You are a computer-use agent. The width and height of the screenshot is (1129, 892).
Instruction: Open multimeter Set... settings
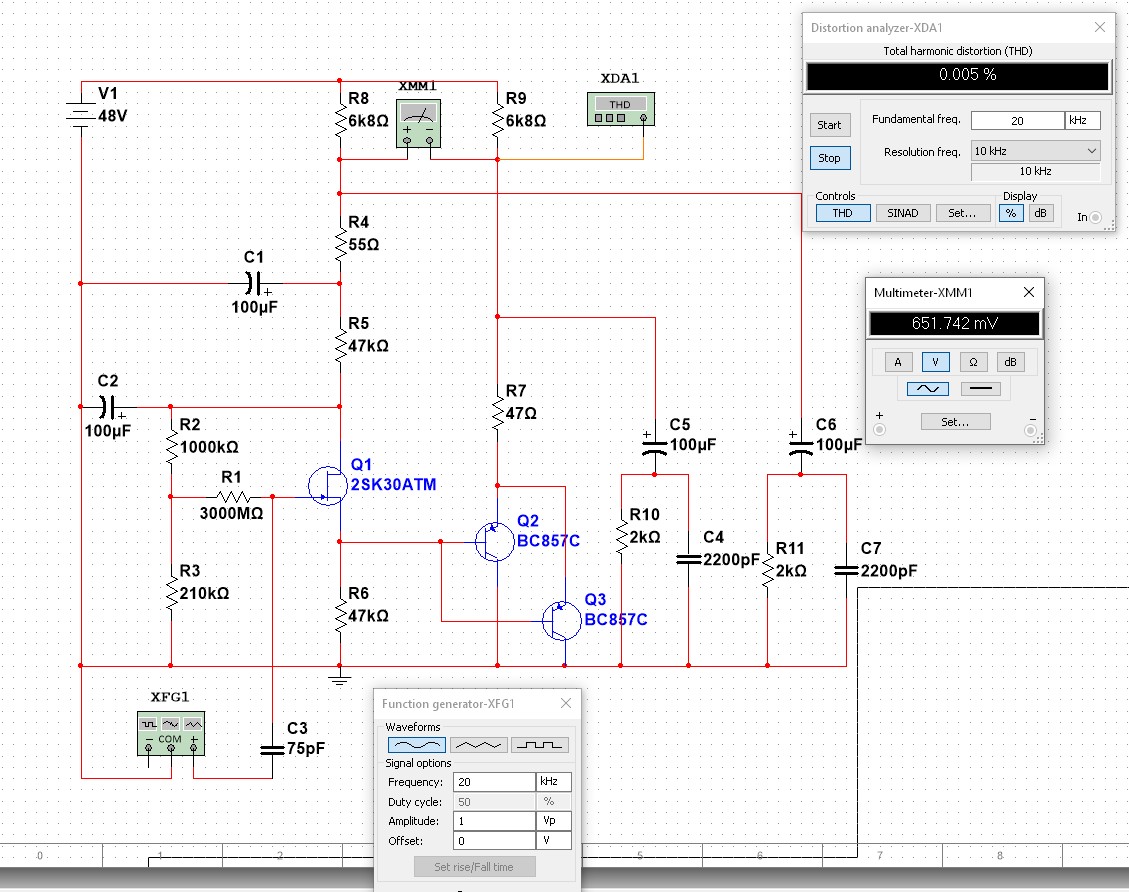(955, 422)
